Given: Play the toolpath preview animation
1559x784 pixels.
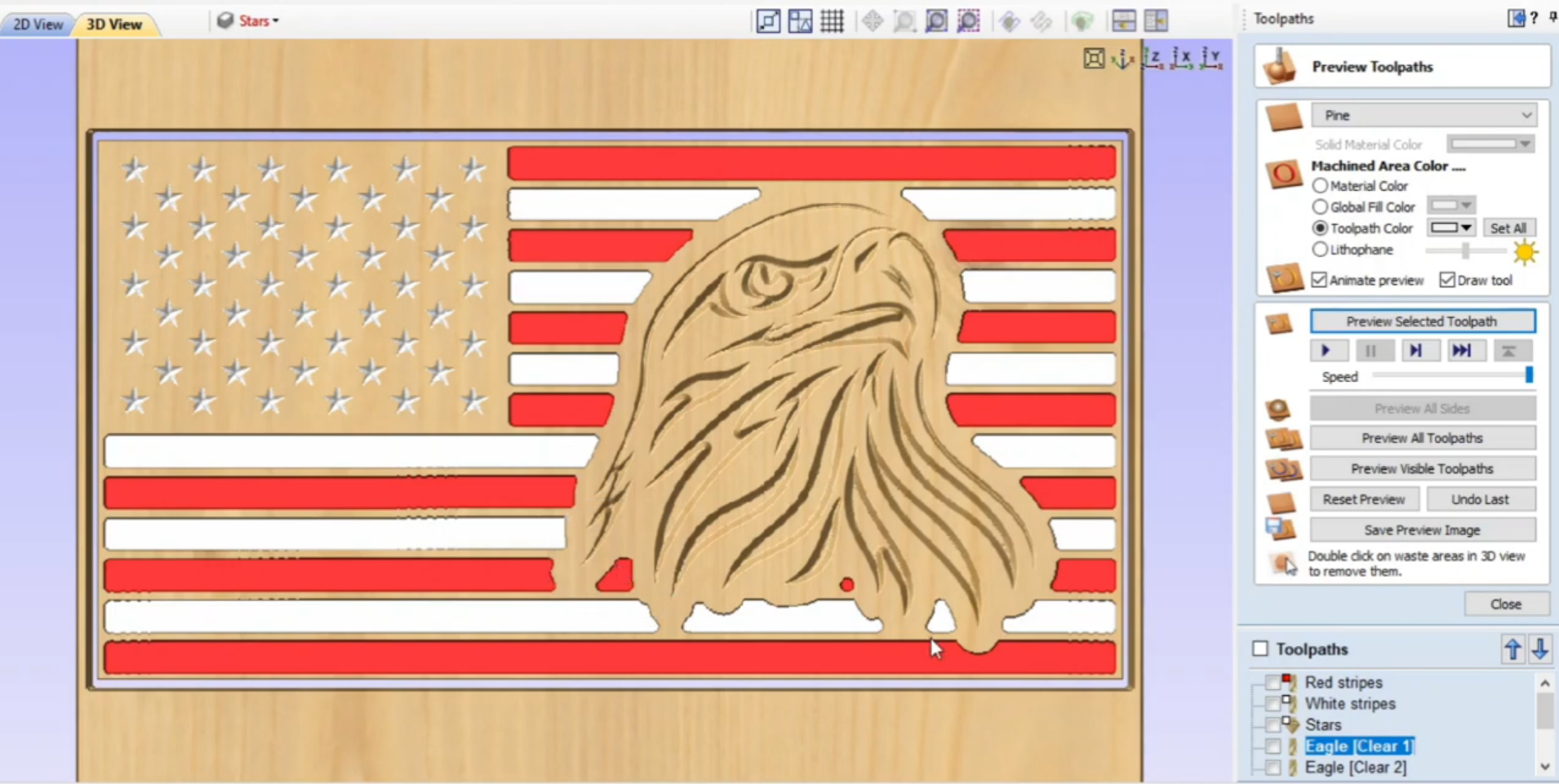Looking at the screenshot, I should click(1328, 351).
